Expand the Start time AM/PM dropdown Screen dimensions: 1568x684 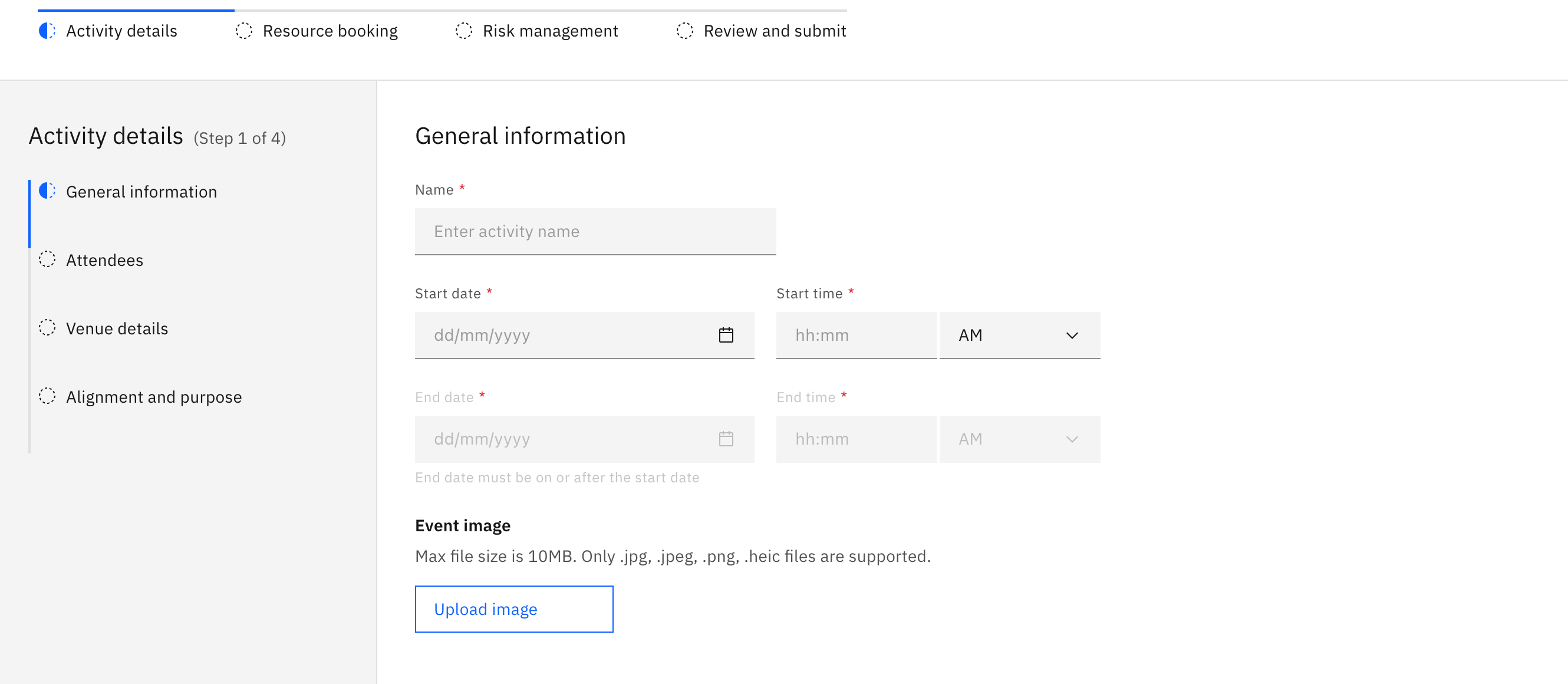tap(1020, 335)
